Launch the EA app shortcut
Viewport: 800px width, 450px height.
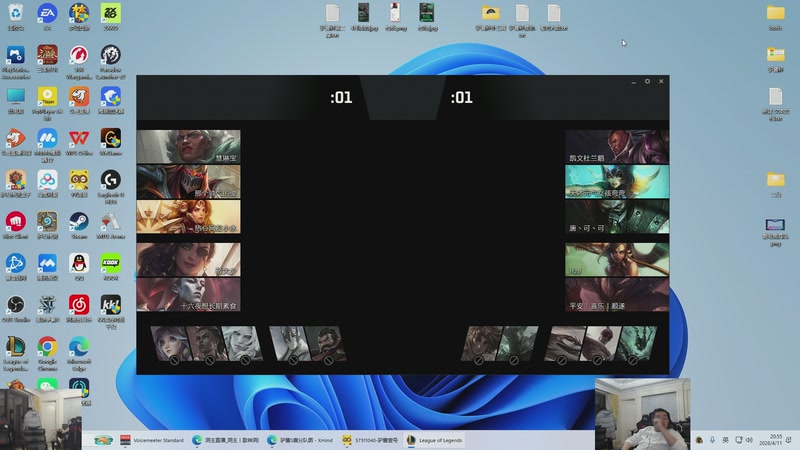[x=47, y=14]
